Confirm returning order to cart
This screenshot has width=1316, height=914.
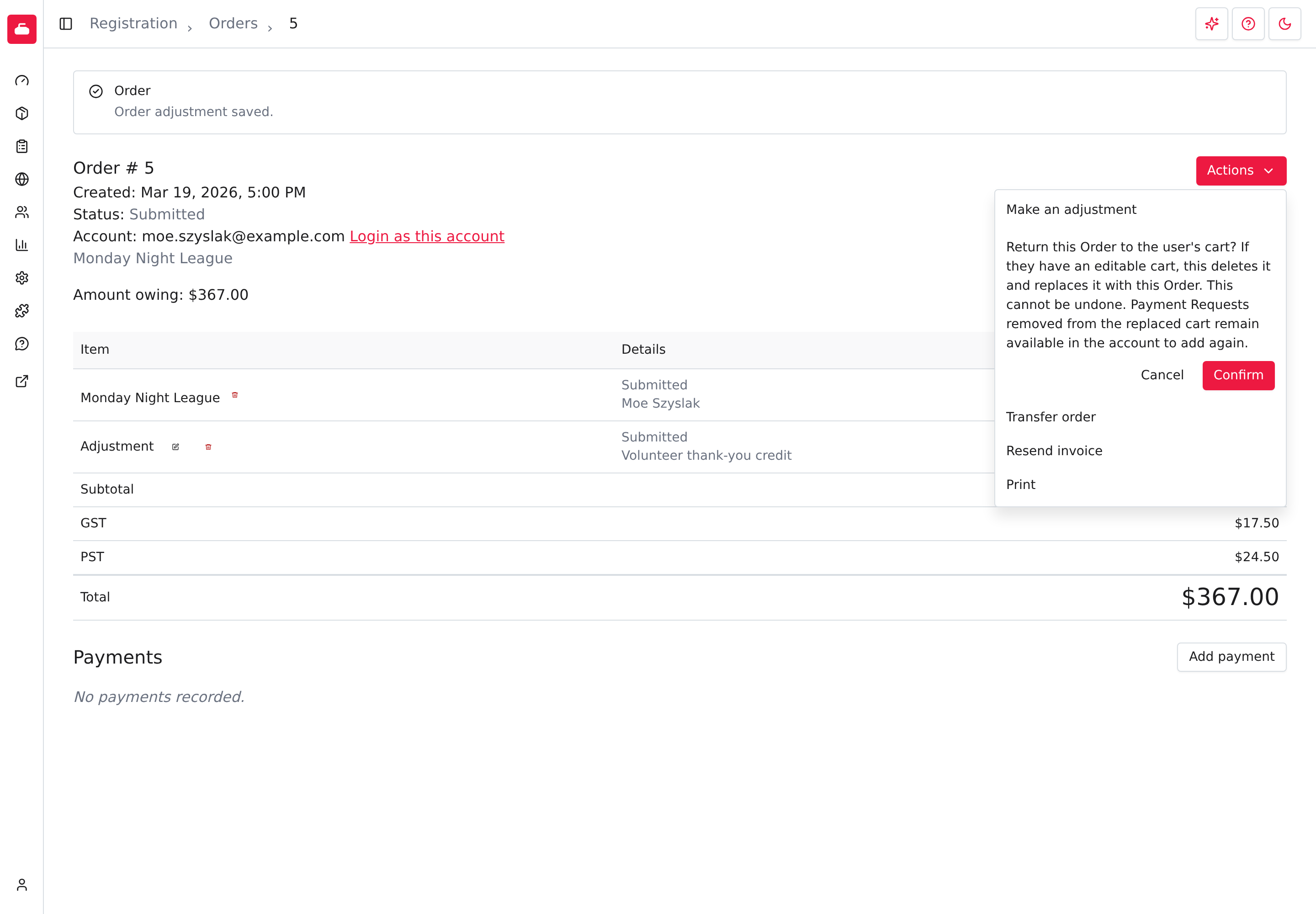(x=1238, y=375)
